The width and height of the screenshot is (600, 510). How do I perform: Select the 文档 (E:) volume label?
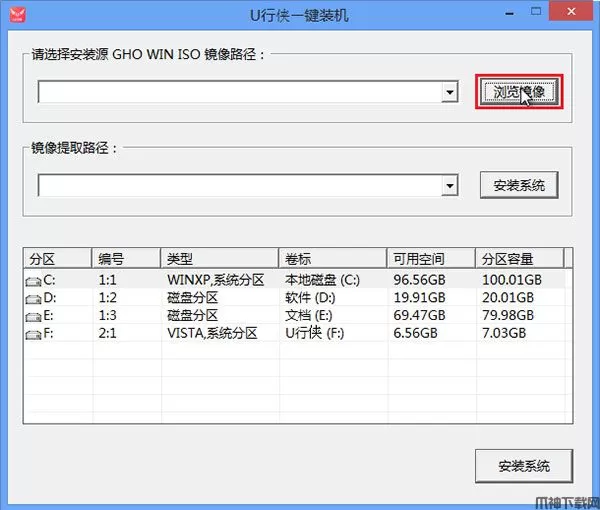(308, 315)
